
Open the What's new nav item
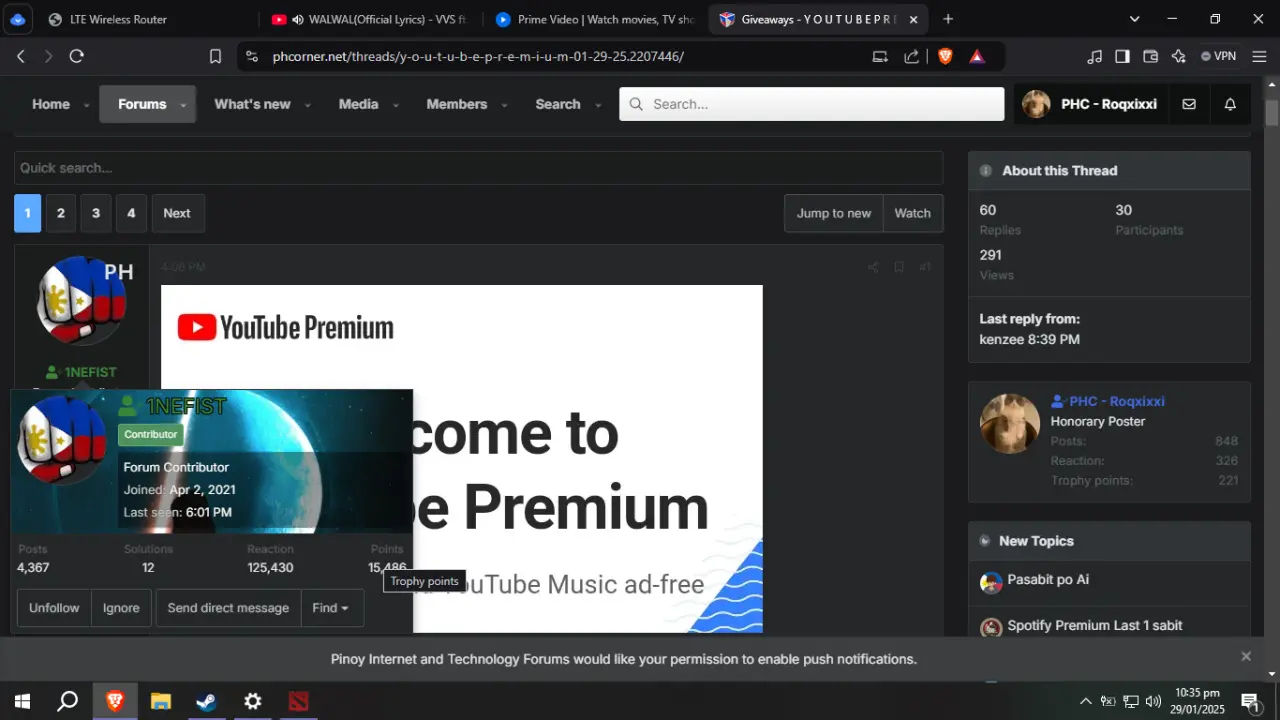pyautogui.click(x=252, y=104)
